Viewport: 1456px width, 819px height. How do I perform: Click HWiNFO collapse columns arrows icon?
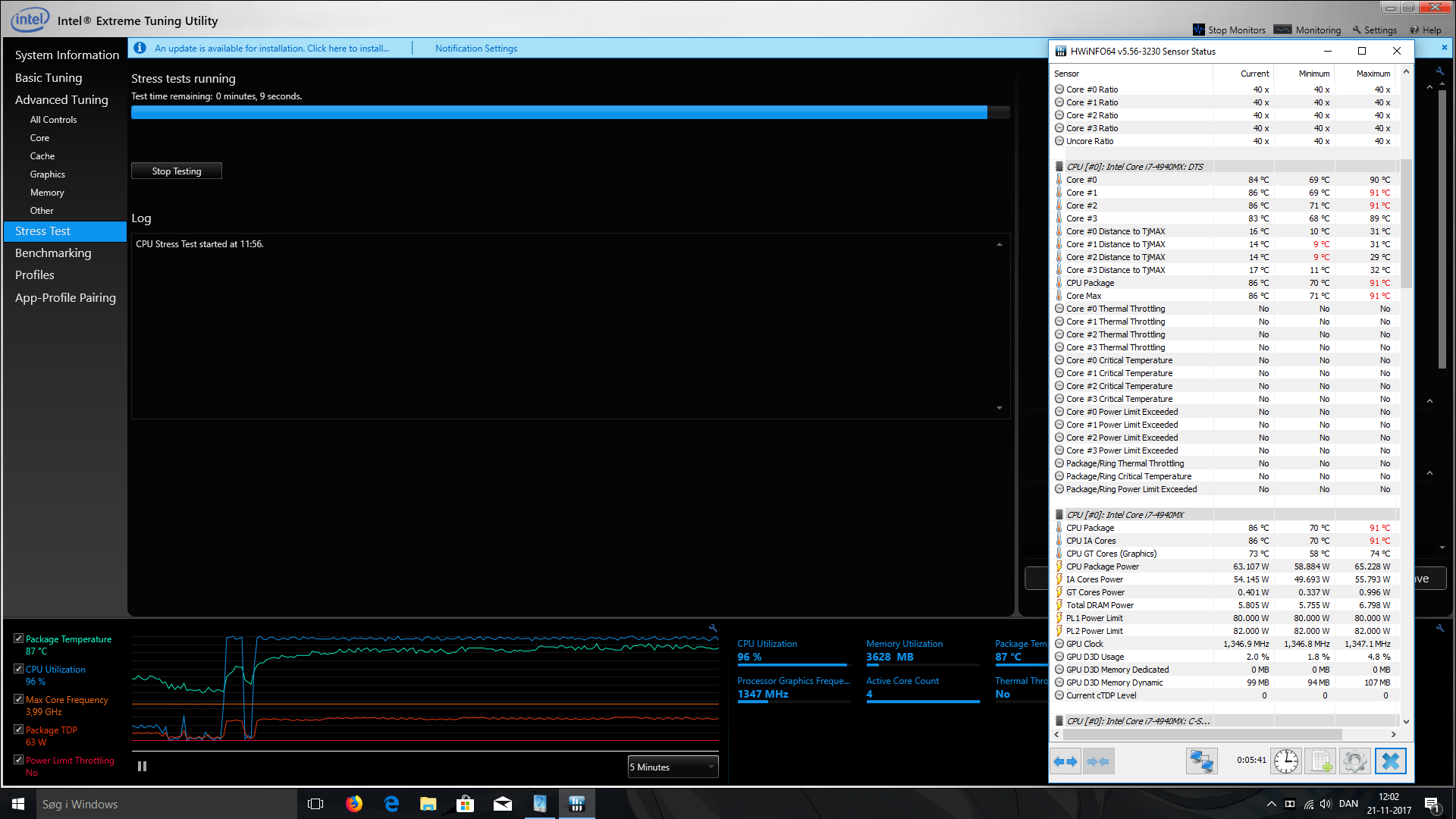pyautogui.click(x=1098, y=761)
